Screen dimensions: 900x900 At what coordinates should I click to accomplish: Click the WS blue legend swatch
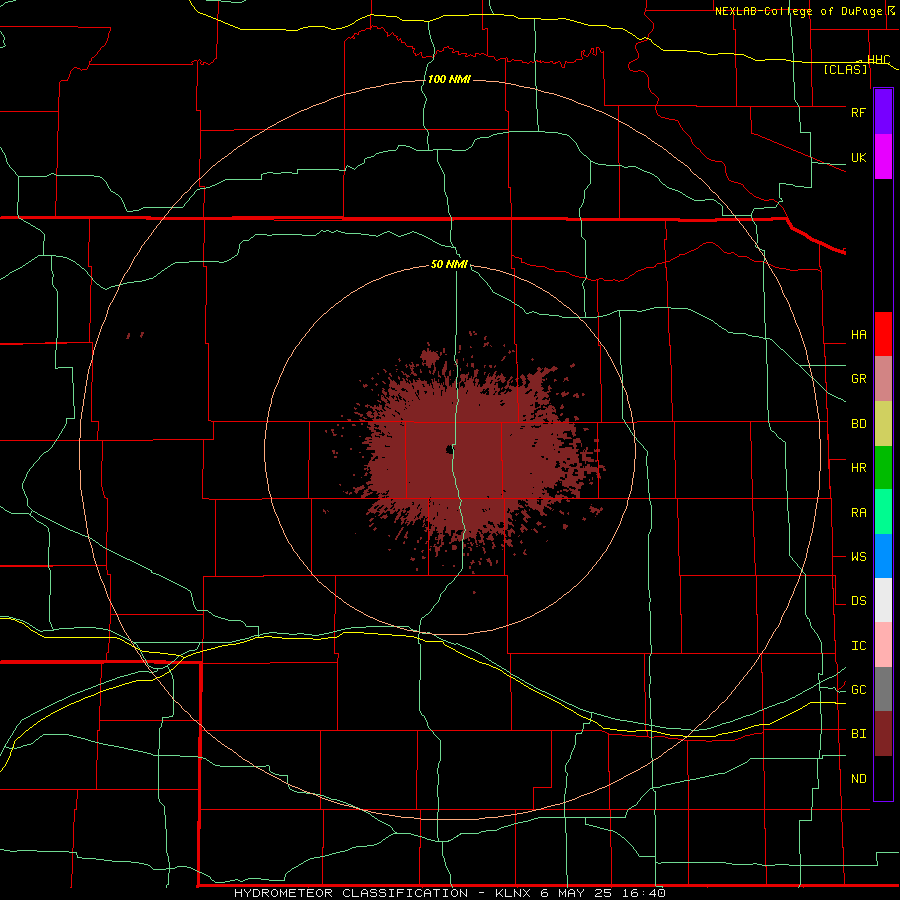(x=883, y=556)
